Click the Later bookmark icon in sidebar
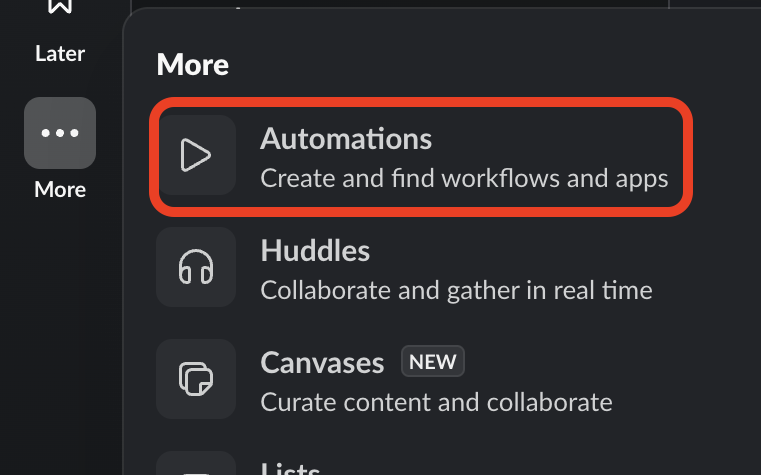 point(60,8)
